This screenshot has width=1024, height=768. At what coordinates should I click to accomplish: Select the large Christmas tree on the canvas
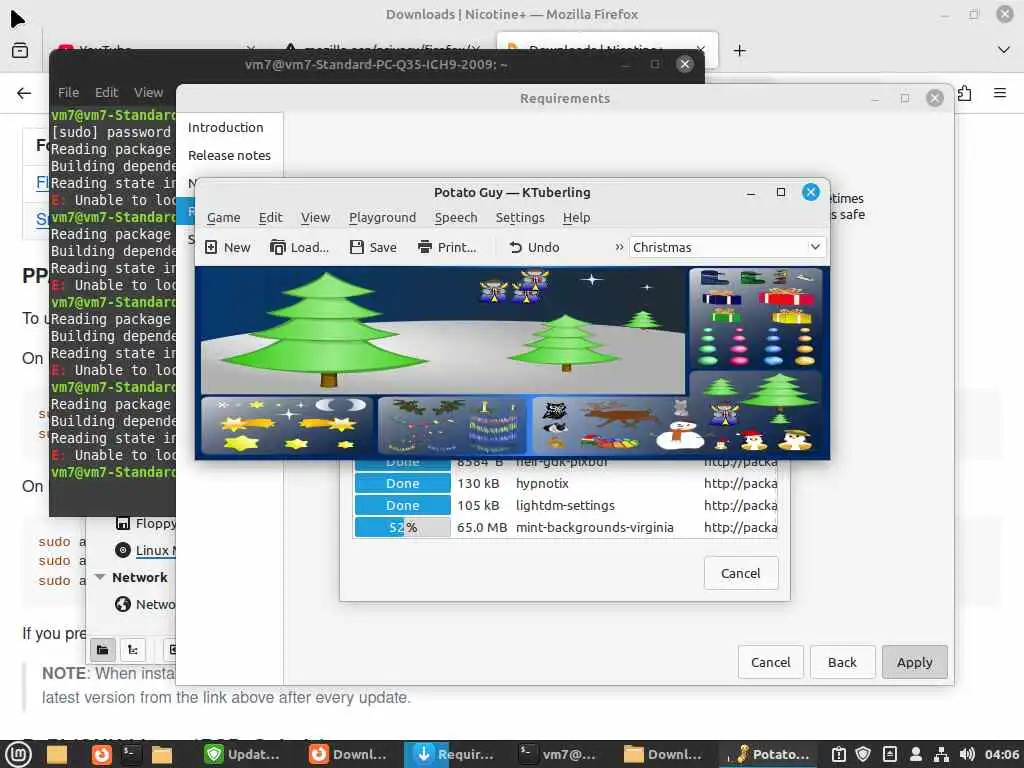pyautogui.click(x=325, y=329)
